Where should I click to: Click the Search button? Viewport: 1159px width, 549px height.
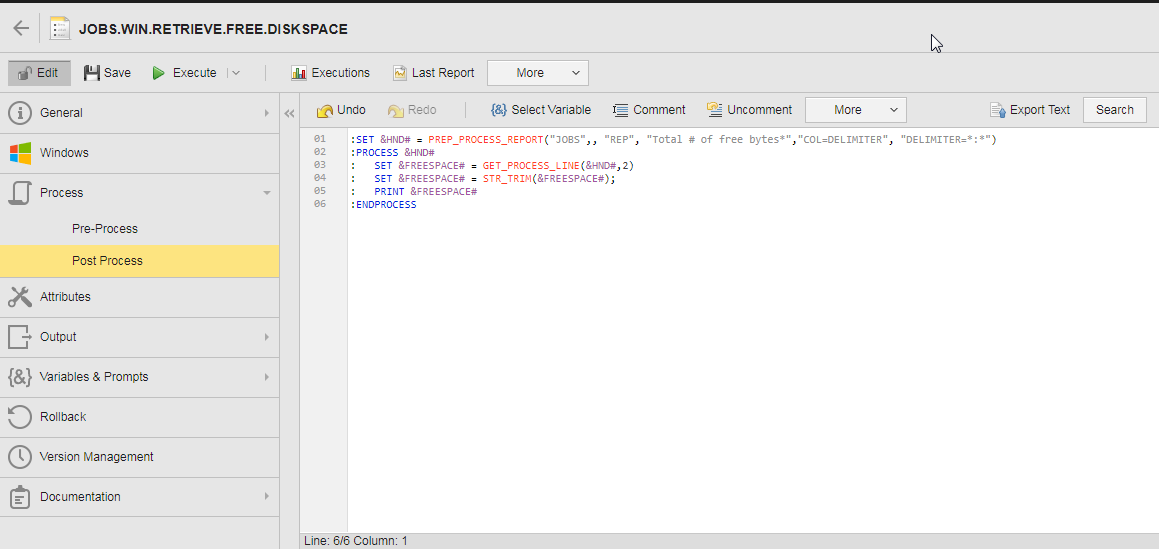click(1114, 110)
